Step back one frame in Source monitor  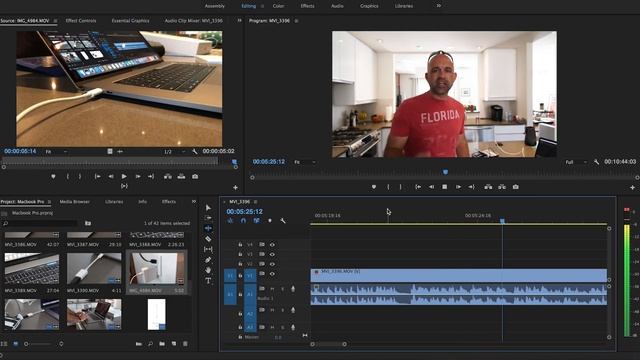point(111,176)
